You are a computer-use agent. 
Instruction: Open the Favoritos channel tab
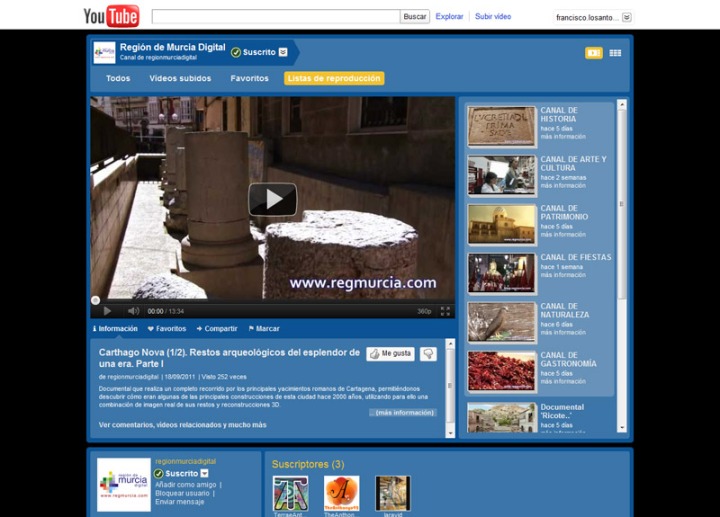[249, 78]
